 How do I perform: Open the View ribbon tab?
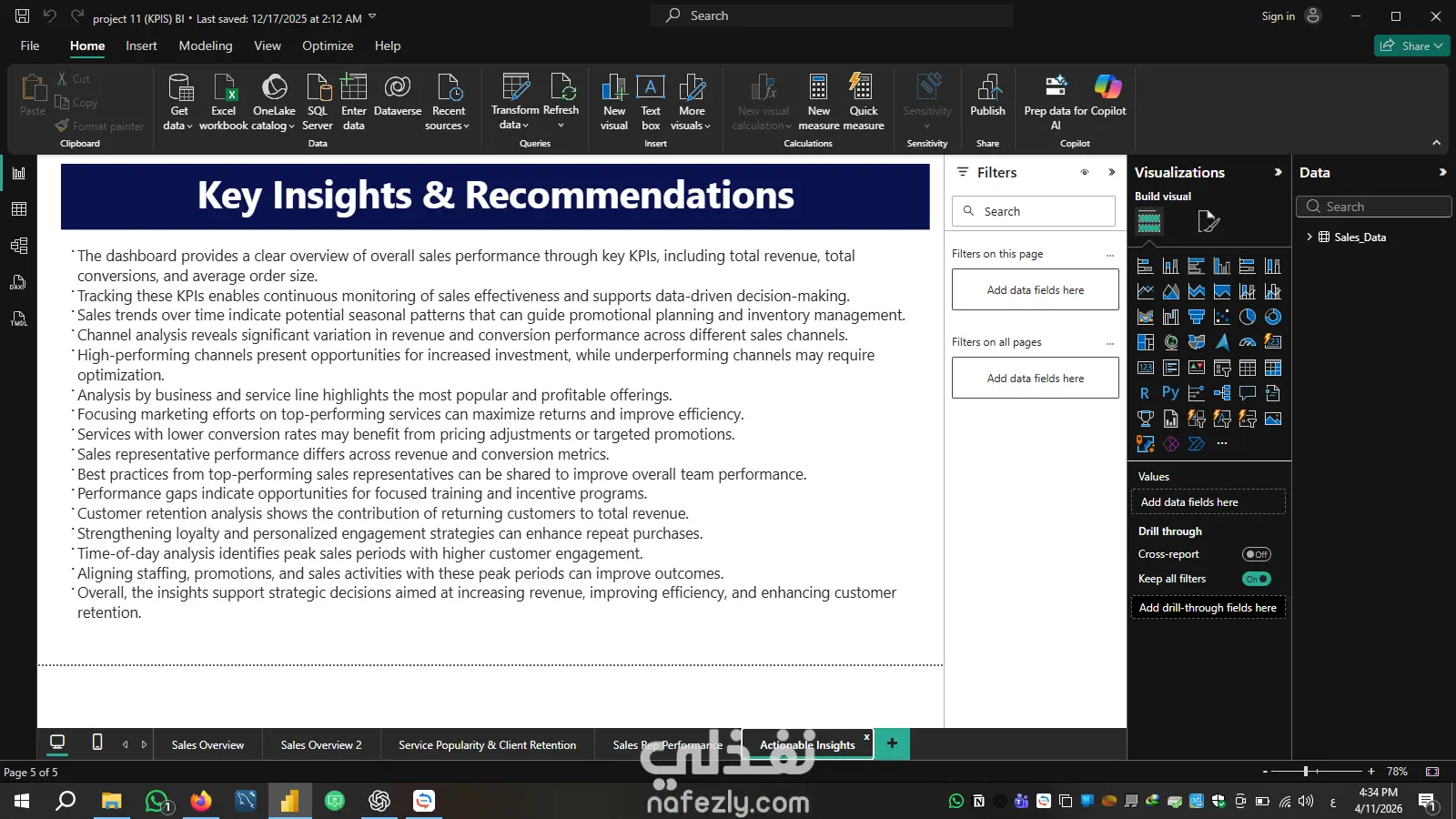(268, 45)
